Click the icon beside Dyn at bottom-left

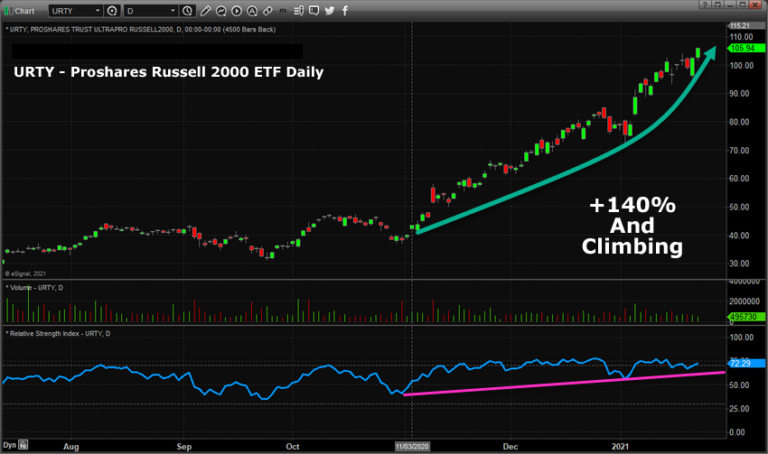23,445
